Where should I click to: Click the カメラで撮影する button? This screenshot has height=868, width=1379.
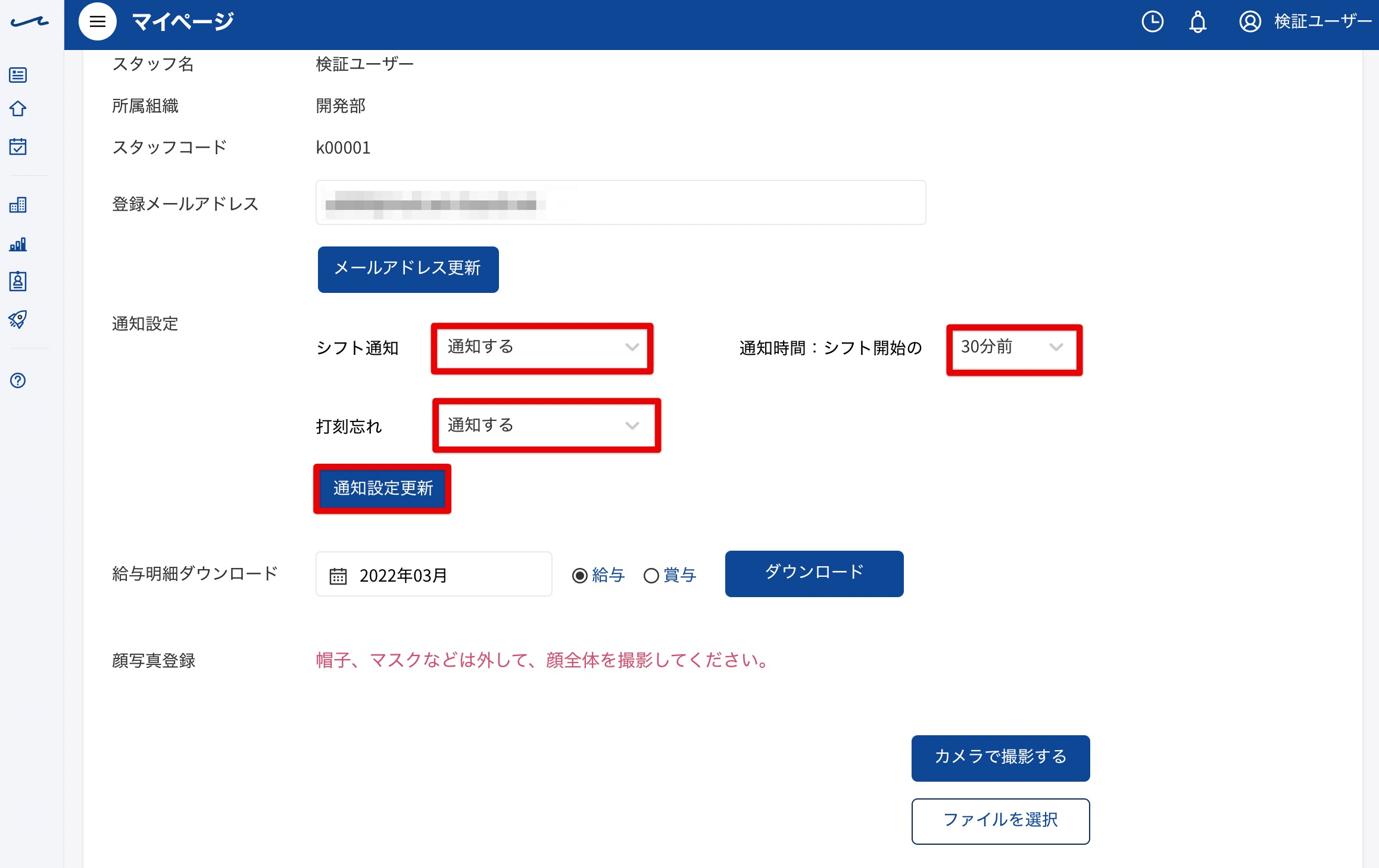point(1001,758)
